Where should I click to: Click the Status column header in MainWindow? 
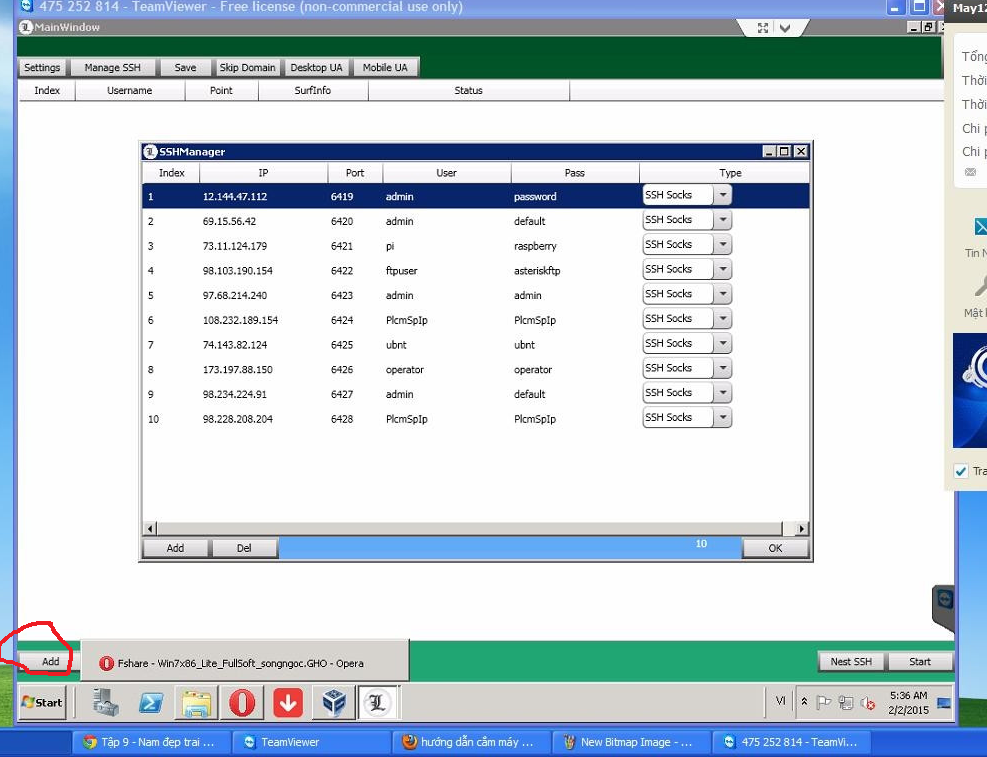point(468,91)
